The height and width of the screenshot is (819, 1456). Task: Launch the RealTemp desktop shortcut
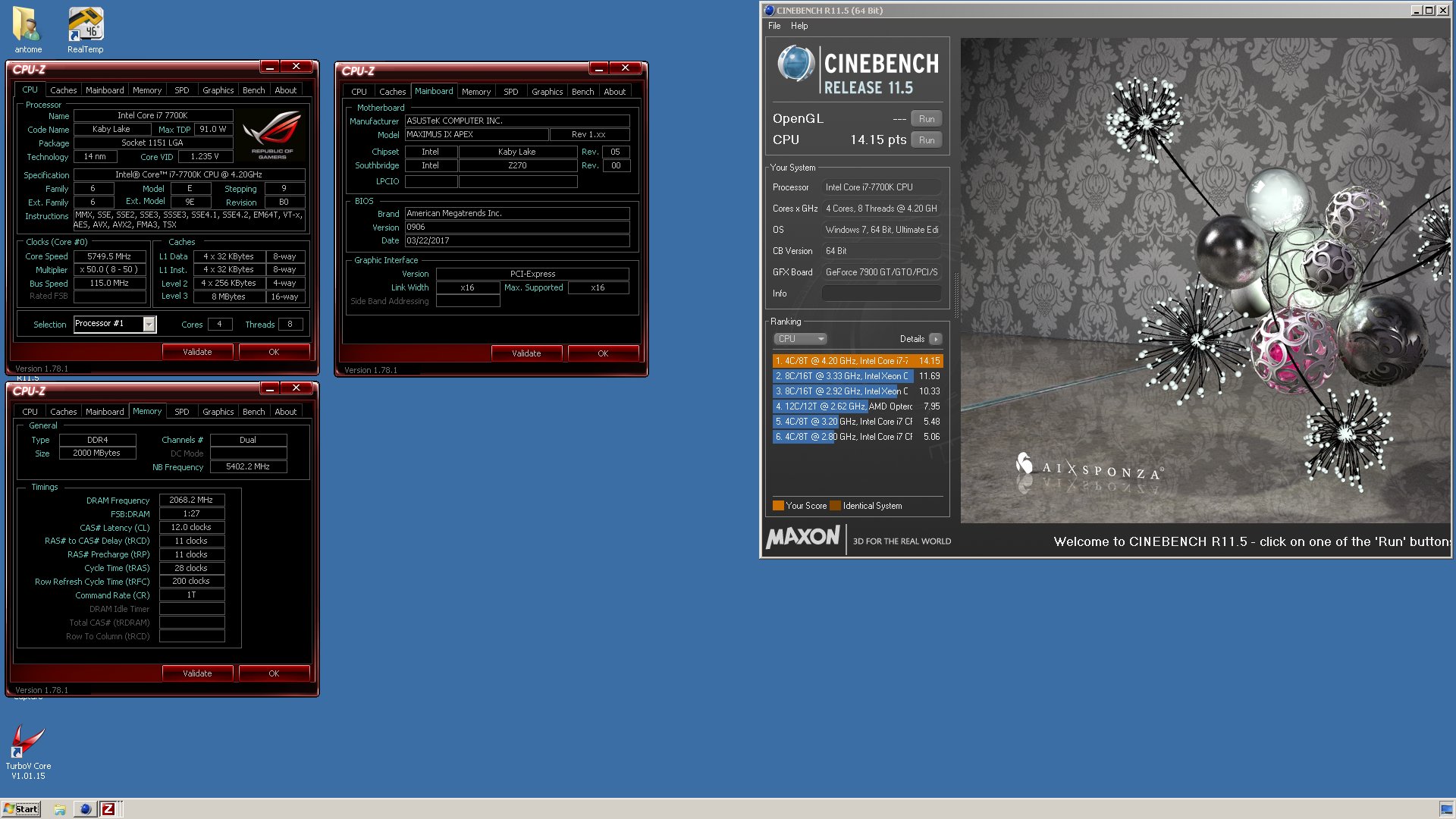click(85, 30)
